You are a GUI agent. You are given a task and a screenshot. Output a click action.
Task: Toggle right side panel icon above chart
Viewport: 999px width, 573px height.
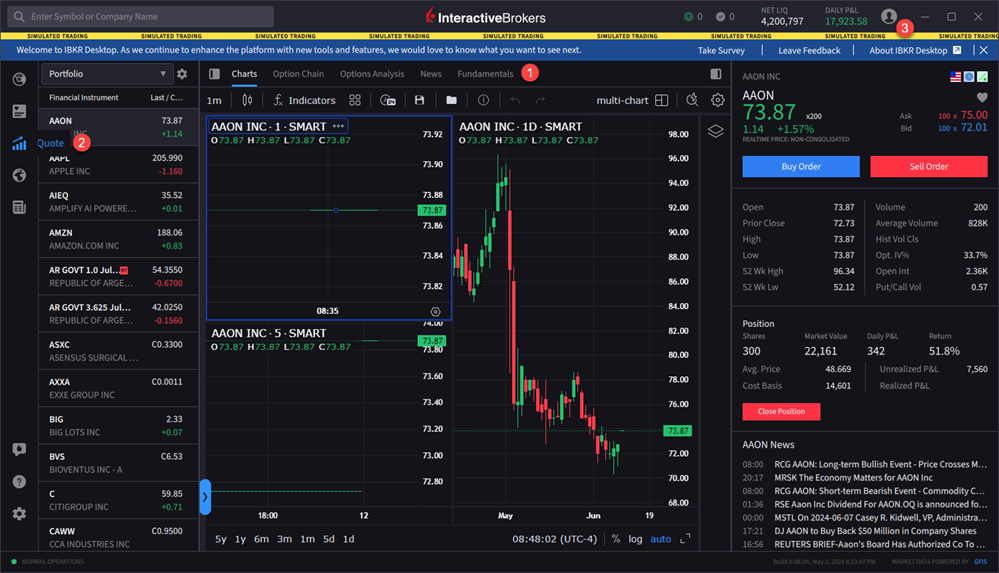point(716,74)
